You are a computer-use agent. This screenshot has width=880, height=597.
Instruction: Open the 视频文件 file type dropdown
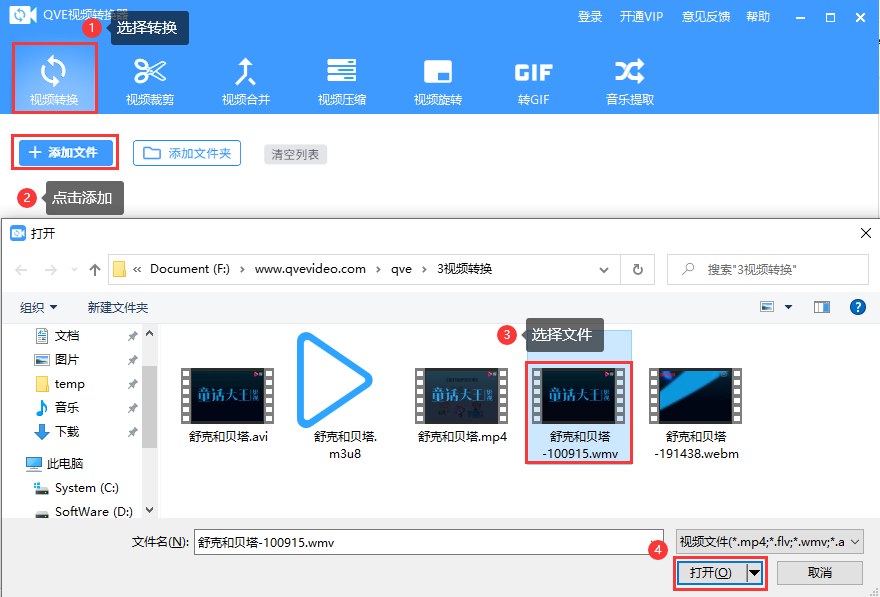coord(769,542)
